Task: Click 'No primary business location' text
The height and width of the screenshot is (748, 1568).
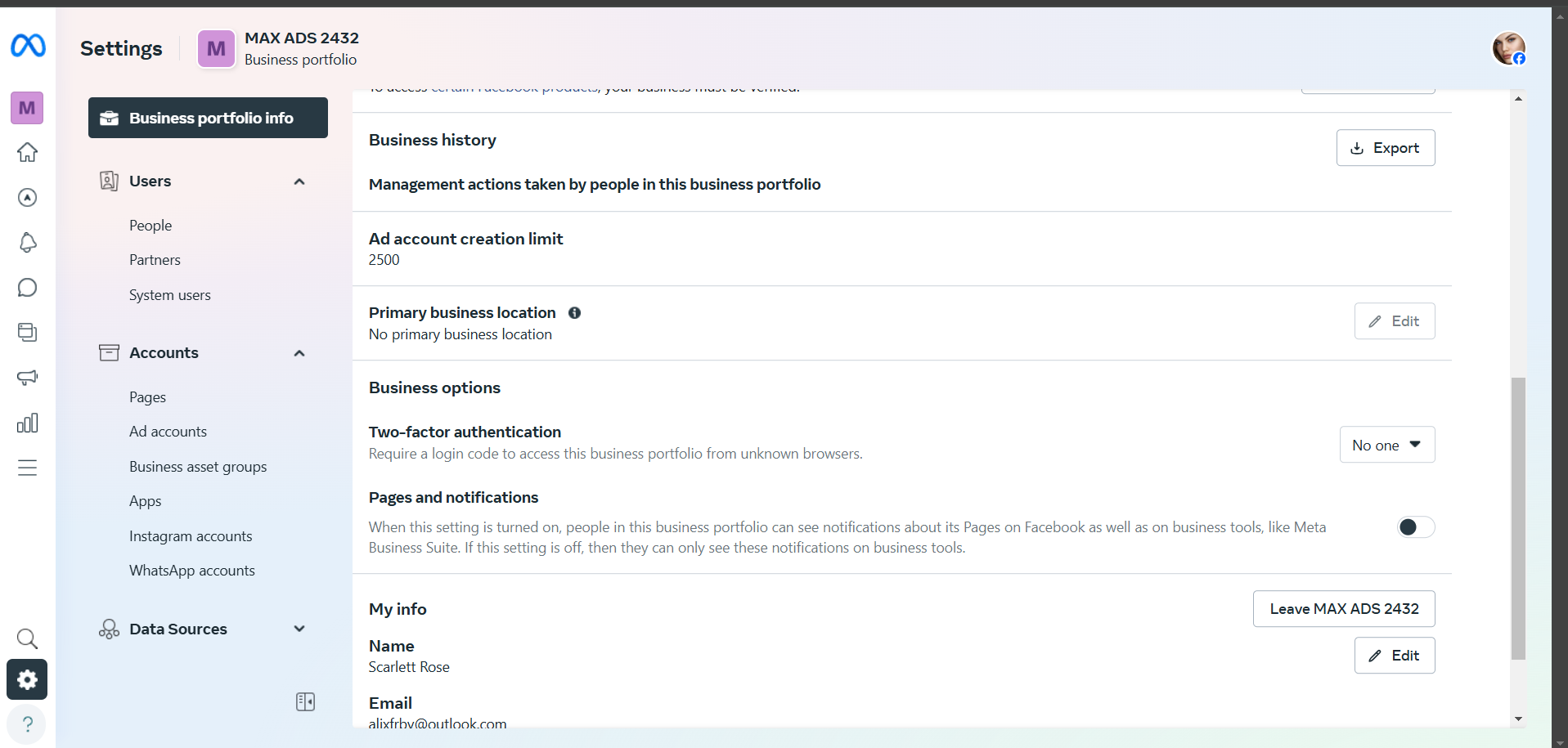Action: coord(461,334)
